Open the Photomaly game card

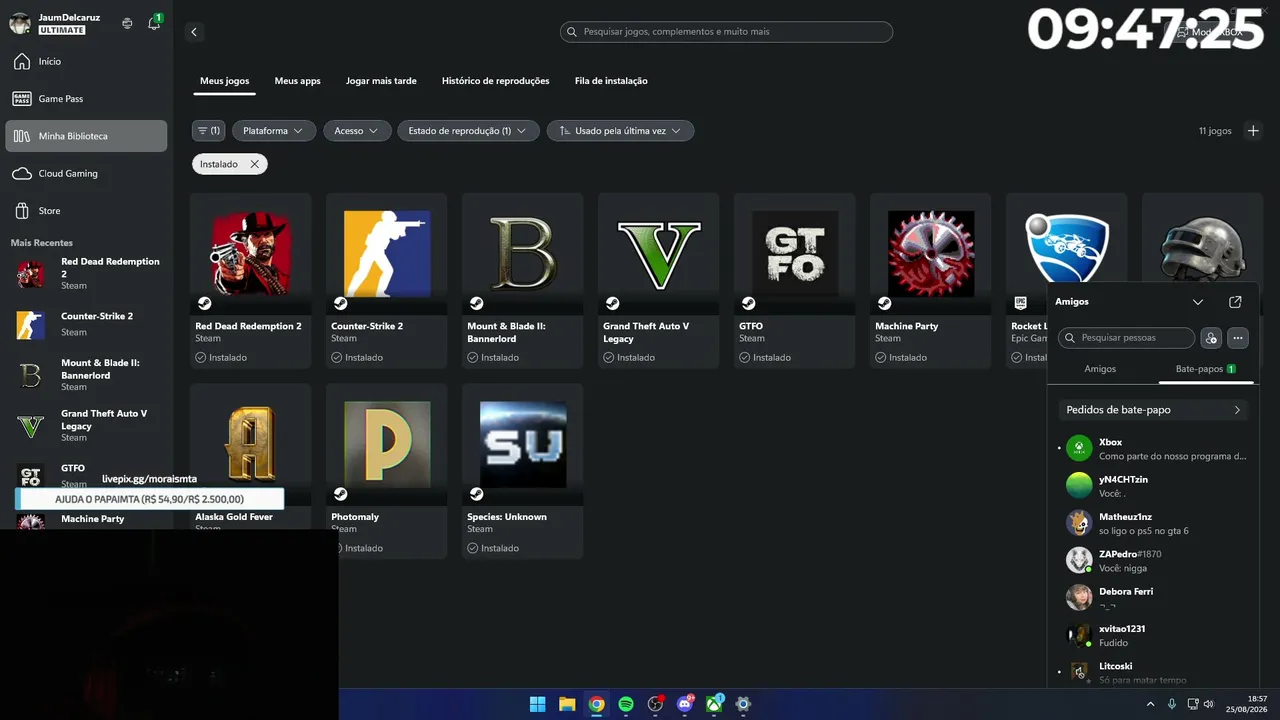point(387,471)
